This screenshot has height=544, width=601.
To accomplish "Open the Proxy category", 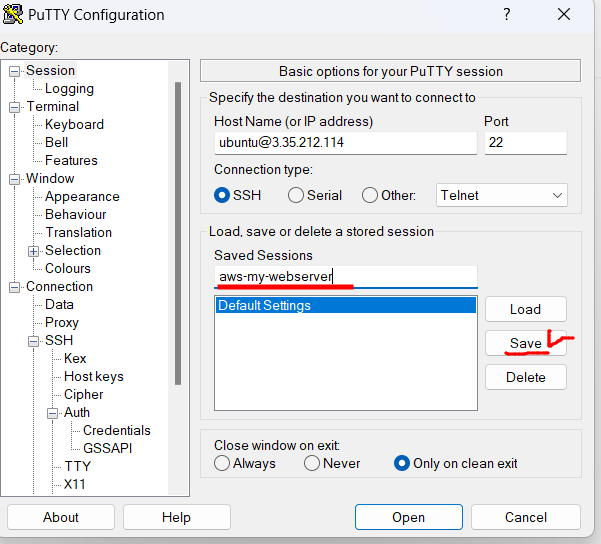I will 62,323.
